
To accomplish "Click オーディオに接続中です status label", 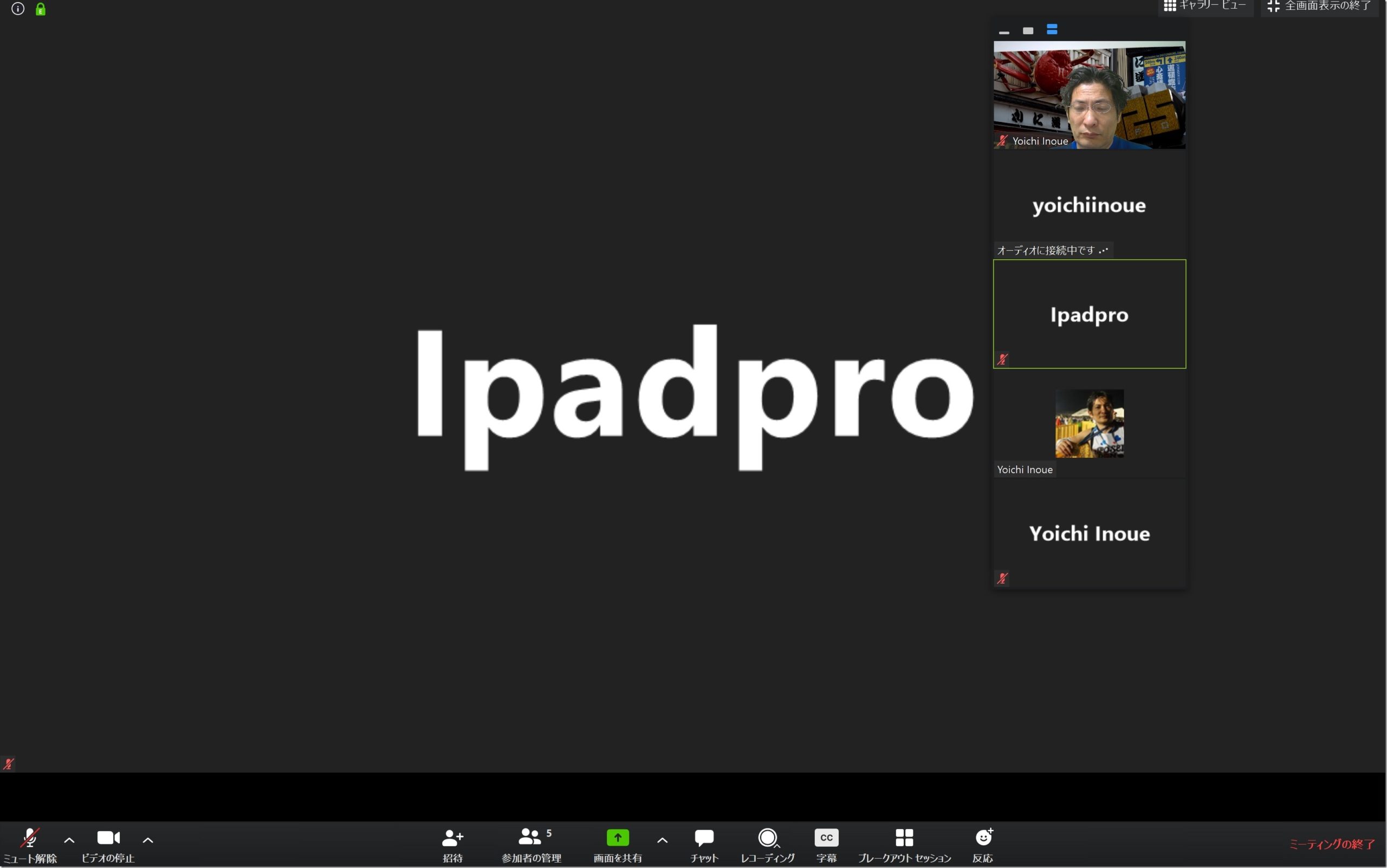I will (x=1053, y=250).
